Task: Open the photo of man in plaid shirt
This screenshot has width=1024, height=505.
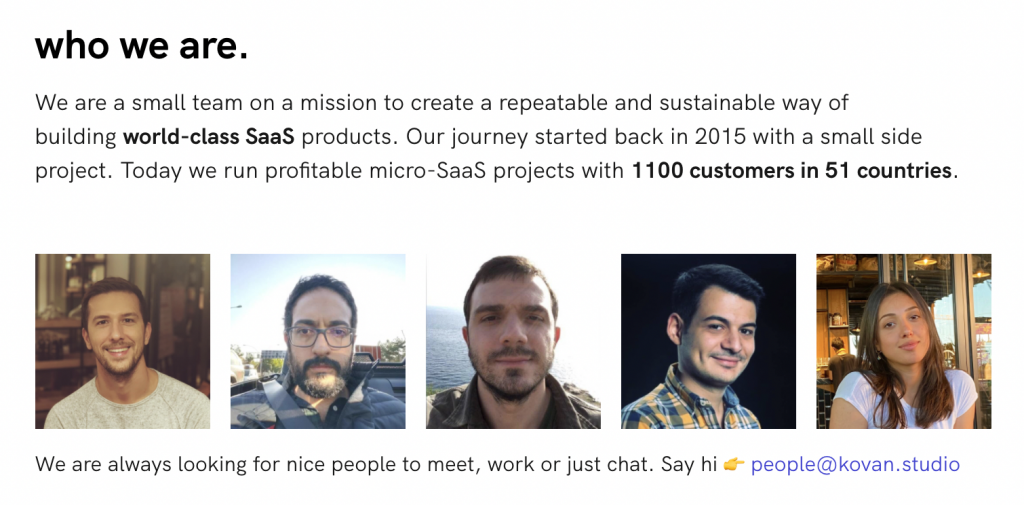Action: [709, 341]
